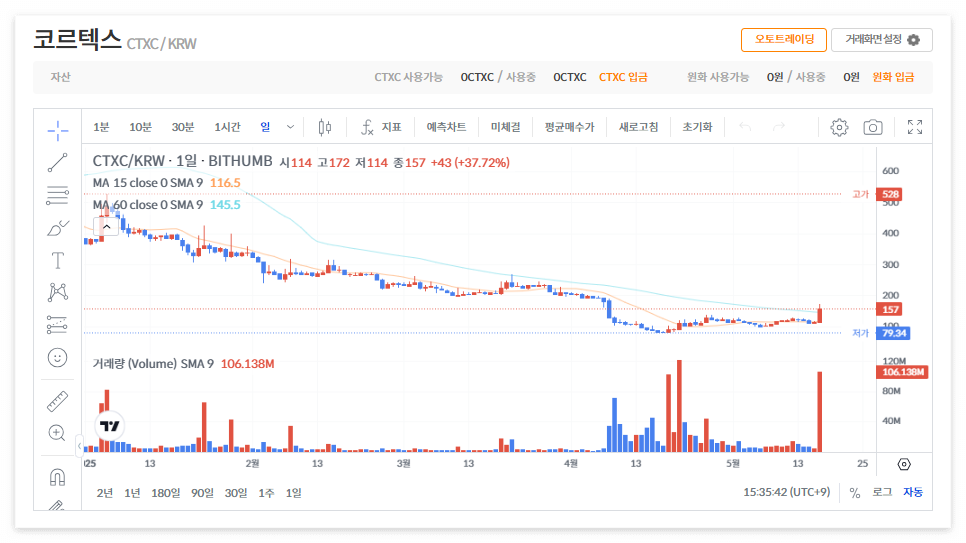The width and height of the screenshot is (966, 543).
Task: Click the volume label 106.138M on axis
Action: pos(903,372)
